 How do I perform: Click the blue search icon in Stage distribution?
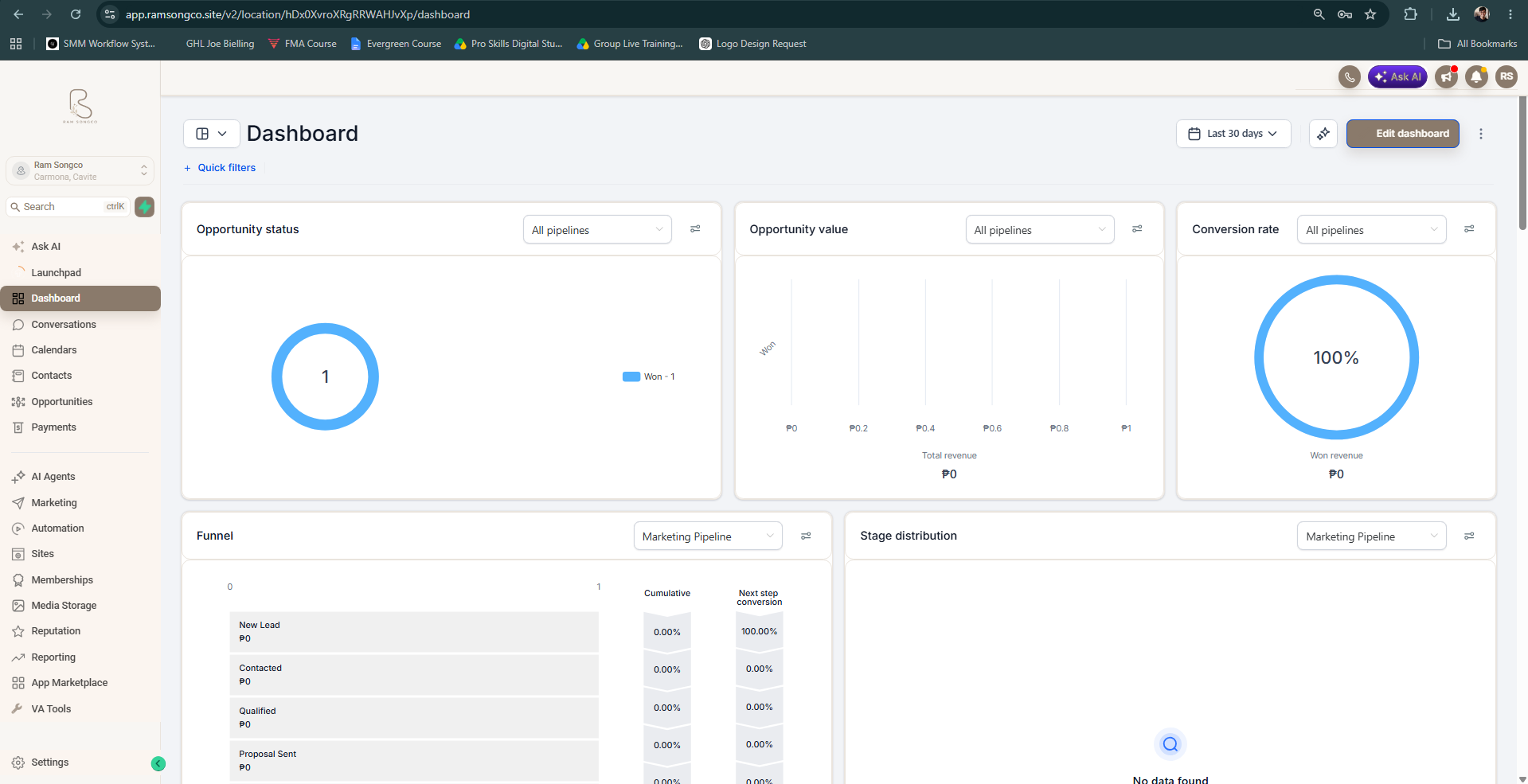click(1170, 744)
